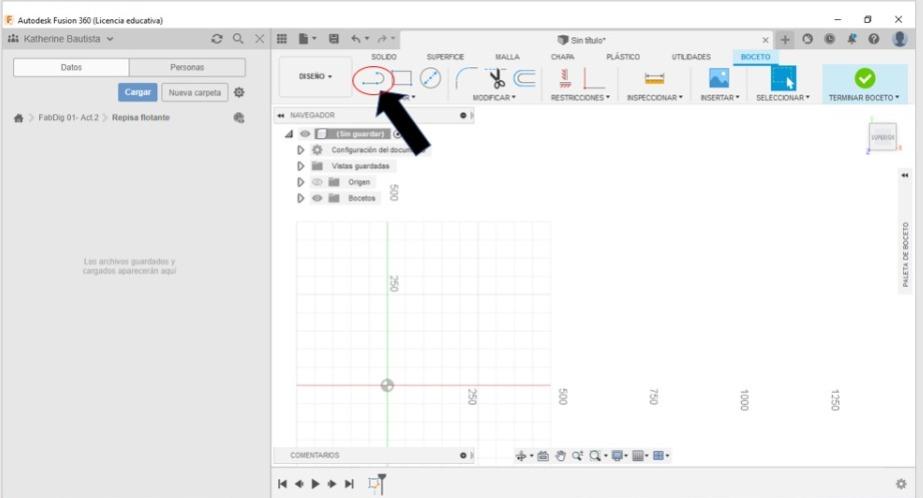Select the Fillet tool
This screenshot has height=498, width=923.
point(467,78)
